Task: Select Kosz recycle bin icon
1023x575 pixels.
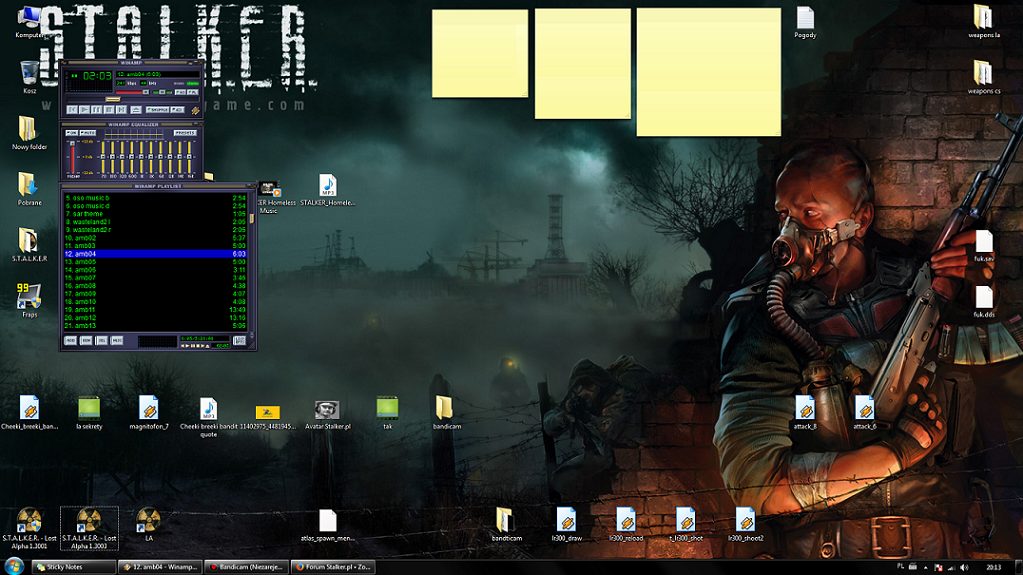Action: coord(29,77)
